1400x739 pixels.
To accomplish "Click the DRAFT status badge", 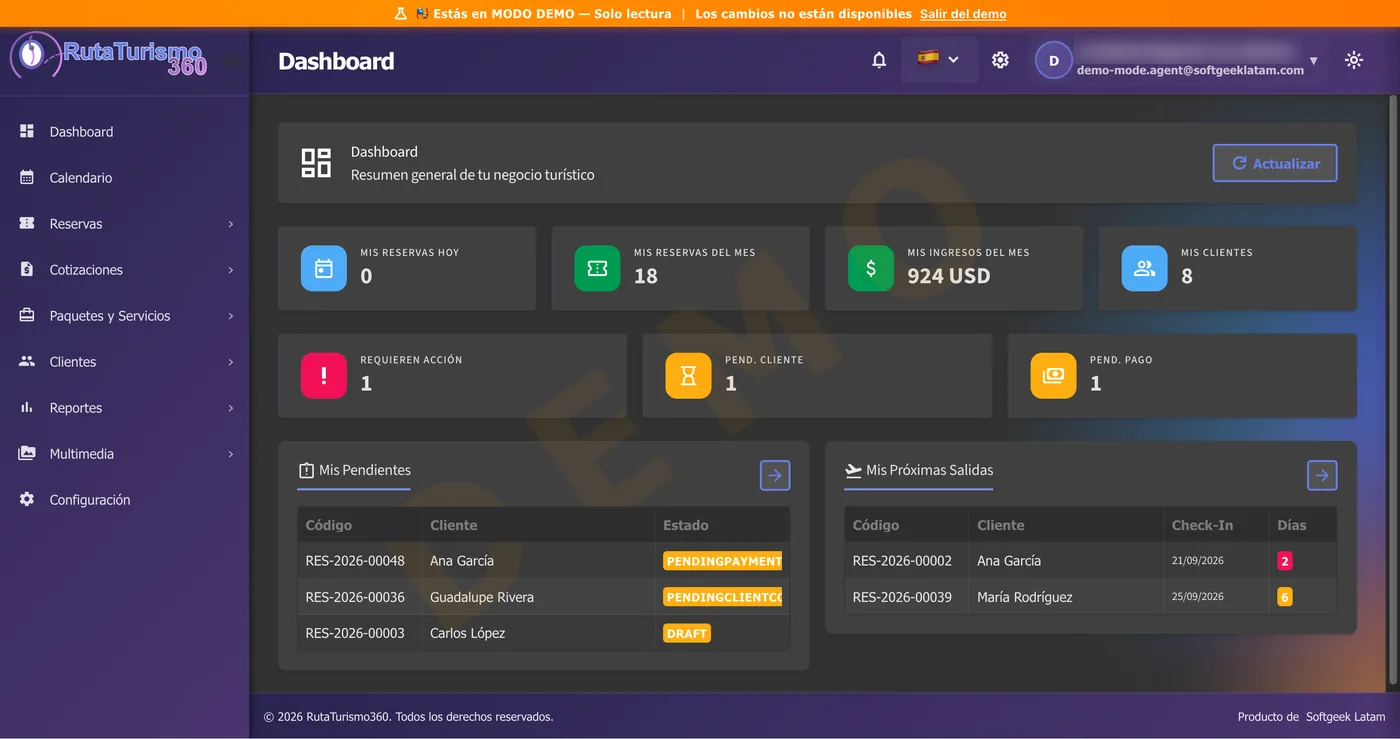I will (x=687, y=633).
